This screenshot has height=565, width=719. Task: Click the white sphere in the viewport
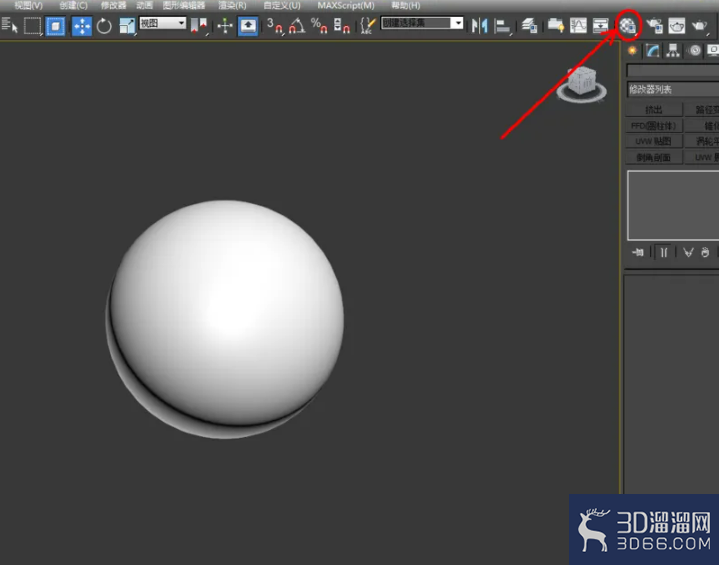(225, 319)
